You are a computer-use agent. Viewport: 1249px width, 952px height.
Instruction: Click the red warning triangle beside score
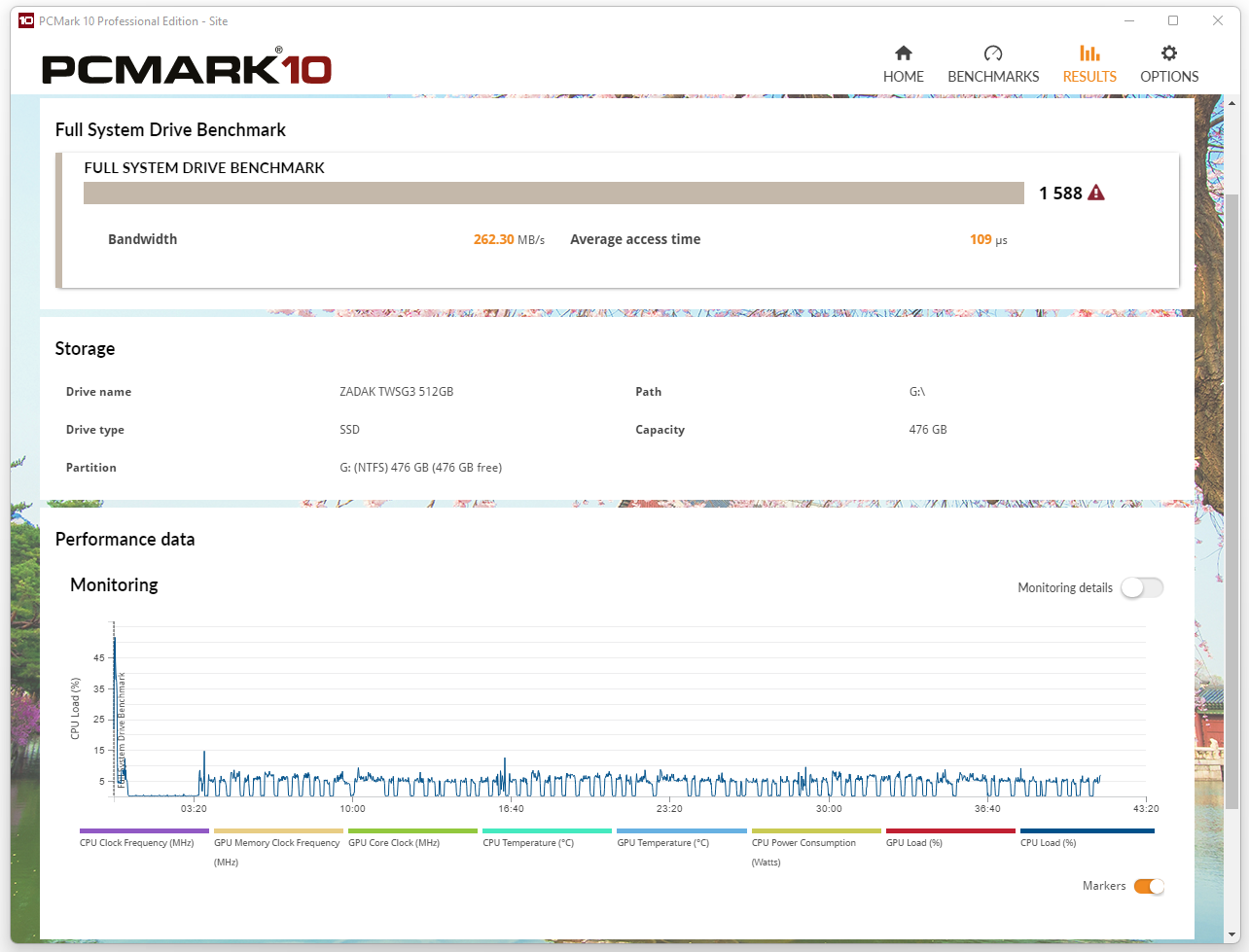click(1096, 193)
